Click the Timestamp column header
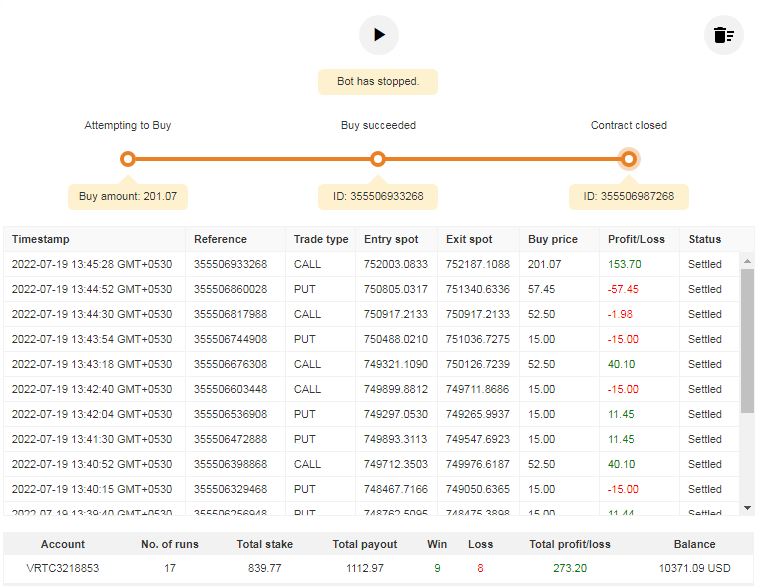 41,240
